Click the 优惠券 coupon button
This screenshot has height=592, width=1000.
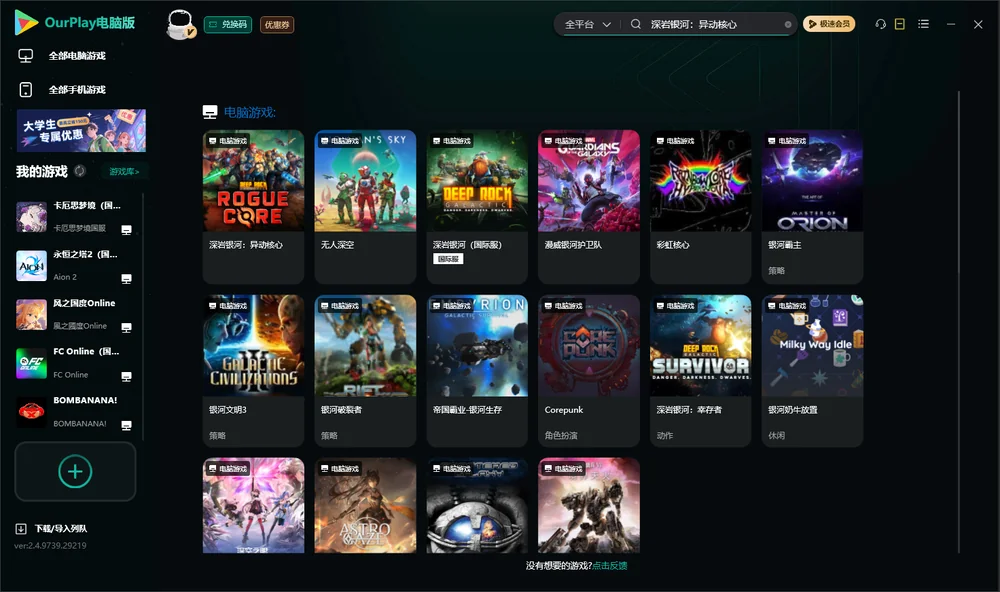pos(277,25)
